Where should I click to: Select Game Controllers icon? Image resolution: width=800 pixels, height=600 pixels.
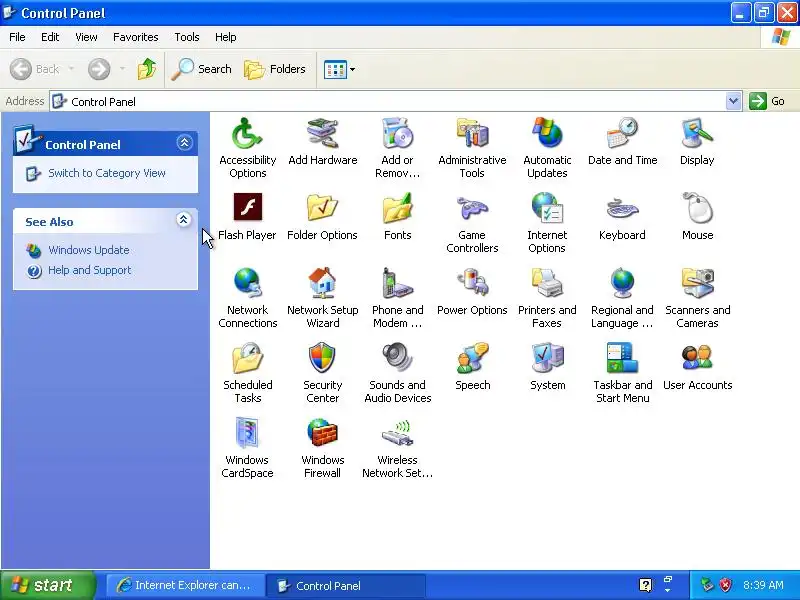click(x=472, y=223)
